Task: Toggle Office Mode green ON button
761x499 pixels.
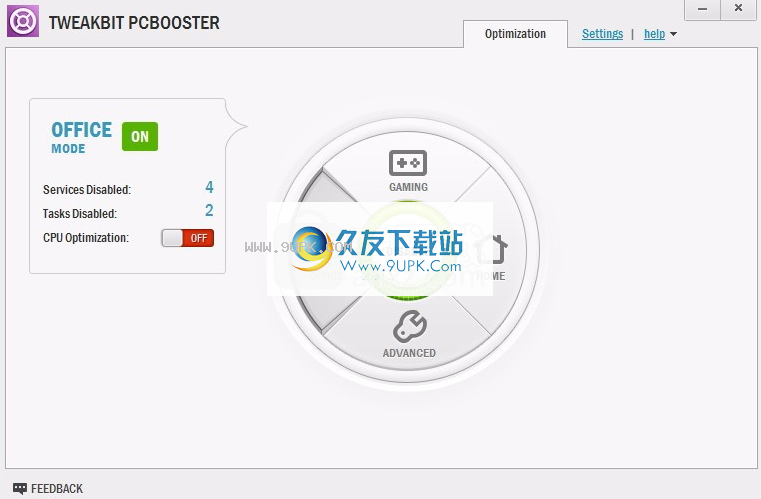Action: [140, 136]
